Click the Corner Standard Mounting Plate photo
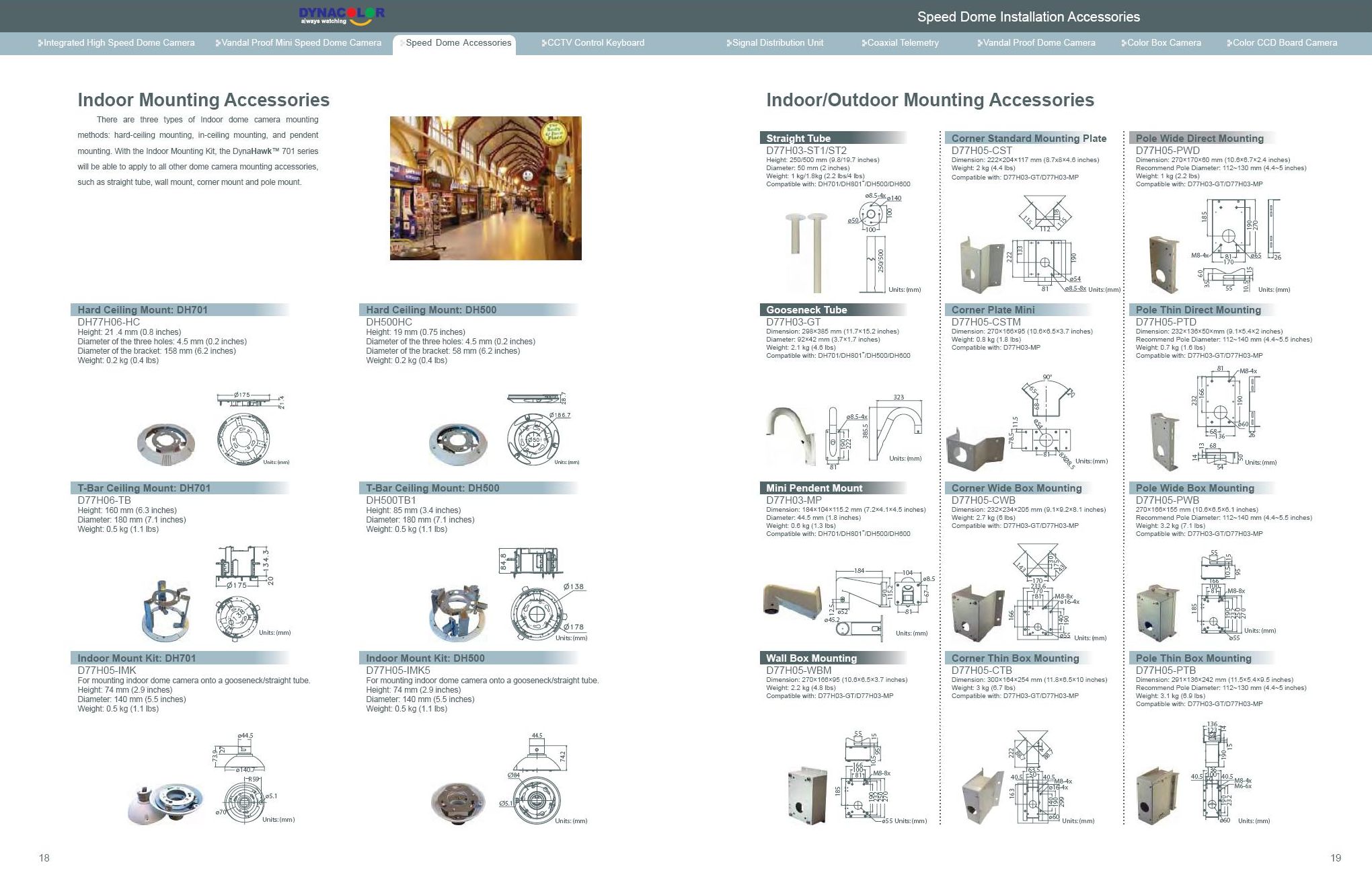Screen dimensions: 1372x883 coord(983,264)
